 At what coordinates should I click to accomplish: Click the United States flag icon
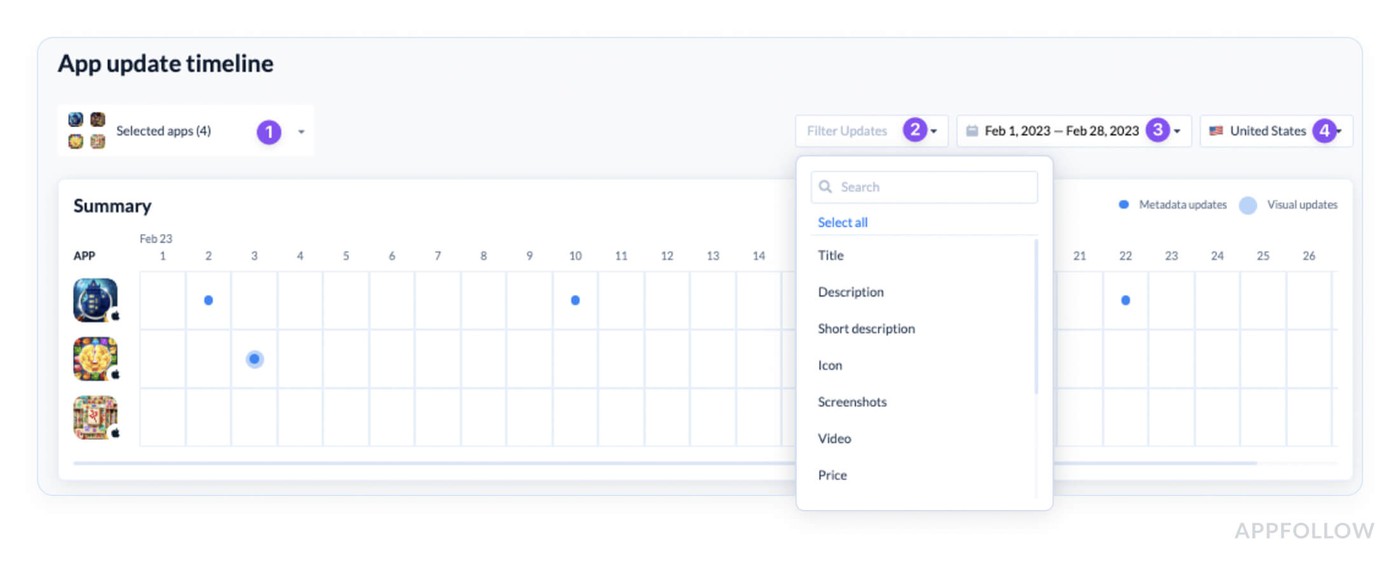coord(1216,131)
